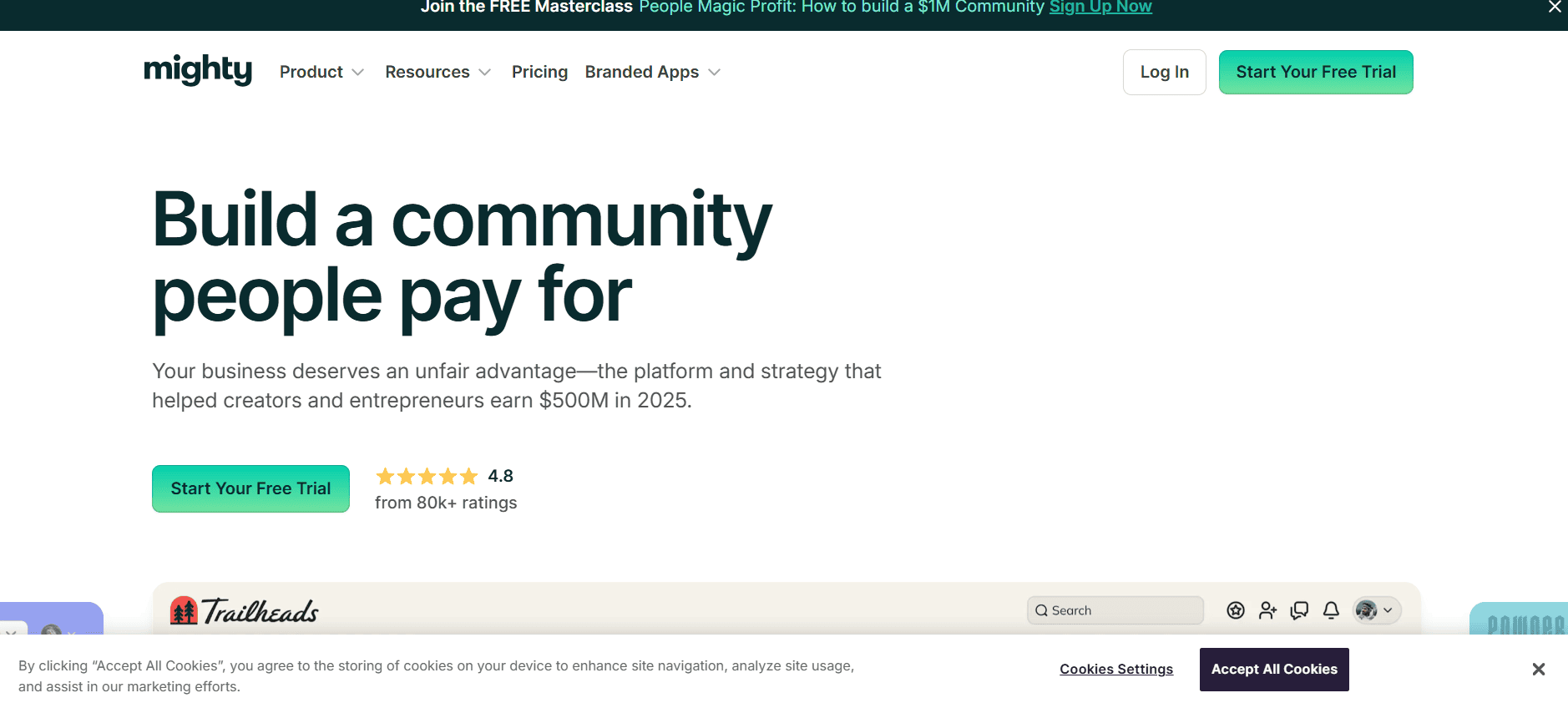
Task: Click the mighty logo
Action: point(198,70)
